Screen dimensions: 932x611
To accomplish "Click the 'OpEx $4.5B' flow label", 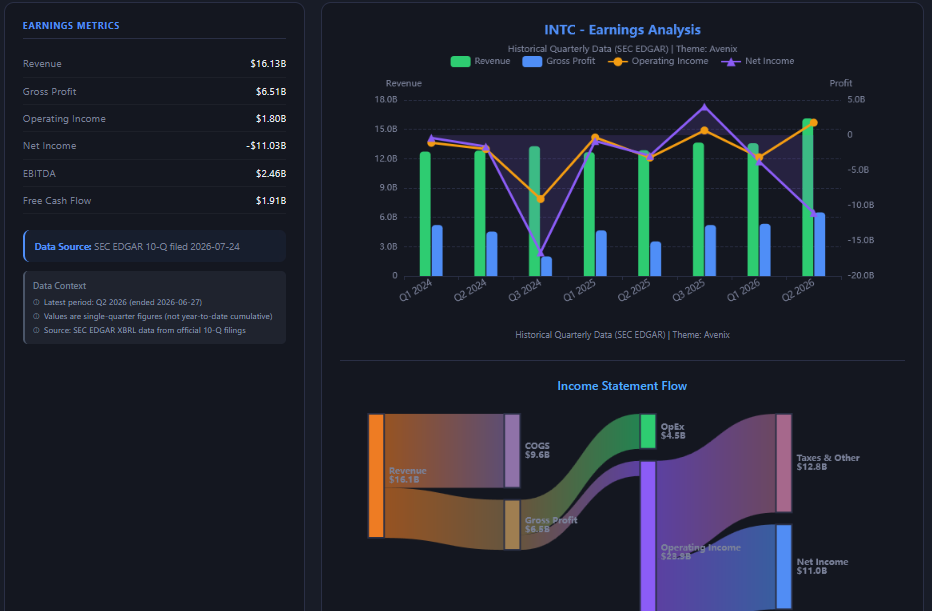I will (x=673, y=432).
